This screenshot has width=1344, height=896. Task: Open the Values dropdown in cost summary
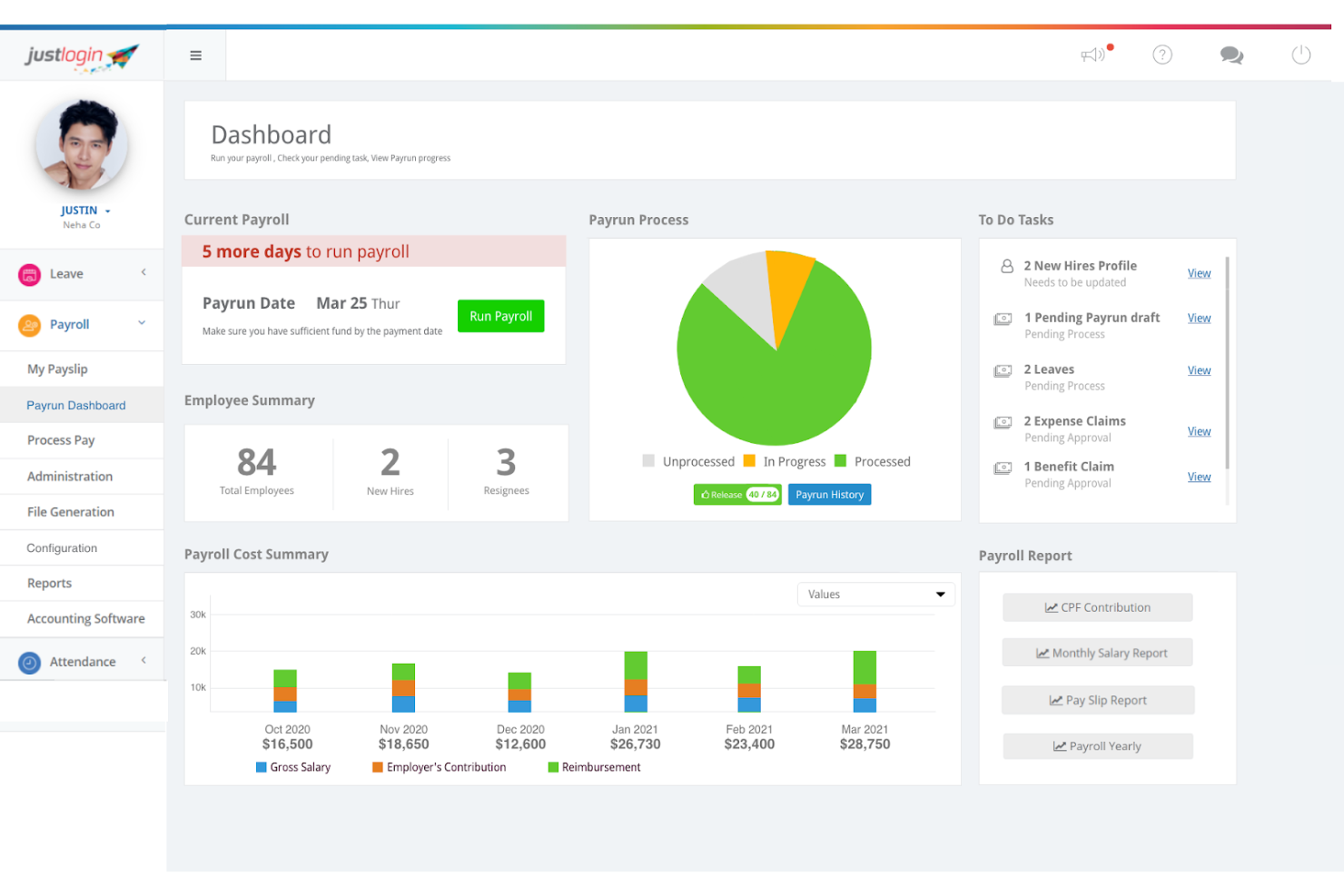pyautogui.click(x=875, y=595)
